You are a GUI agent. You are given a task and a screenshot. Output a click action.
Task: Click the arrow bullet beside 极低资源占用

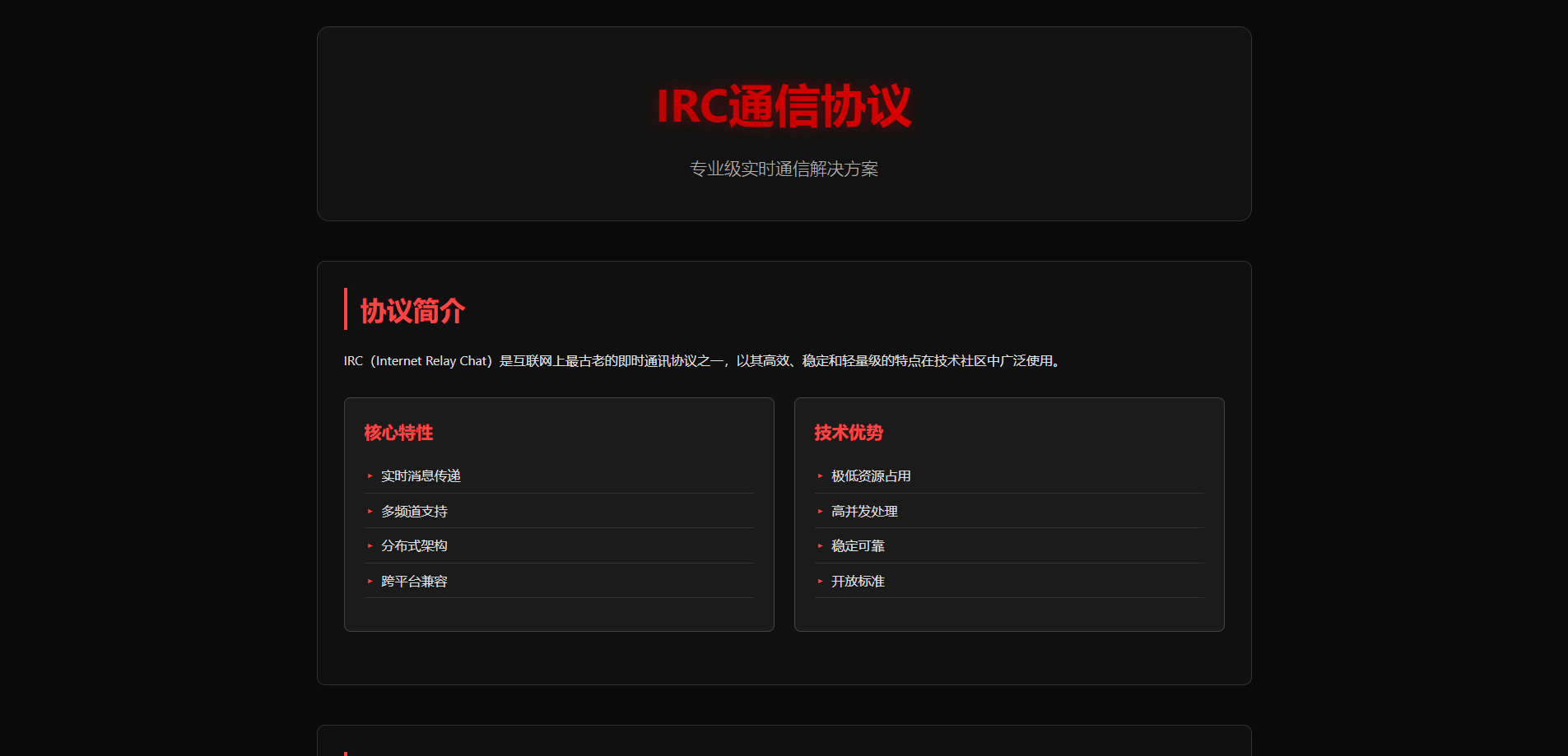(820, 476)
